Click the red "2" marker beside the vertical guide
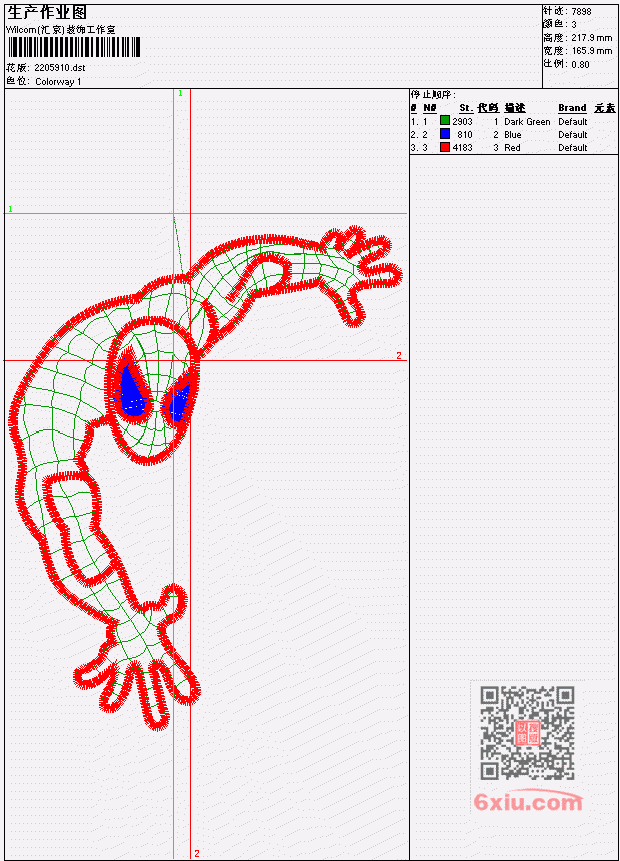 [197, 853]
